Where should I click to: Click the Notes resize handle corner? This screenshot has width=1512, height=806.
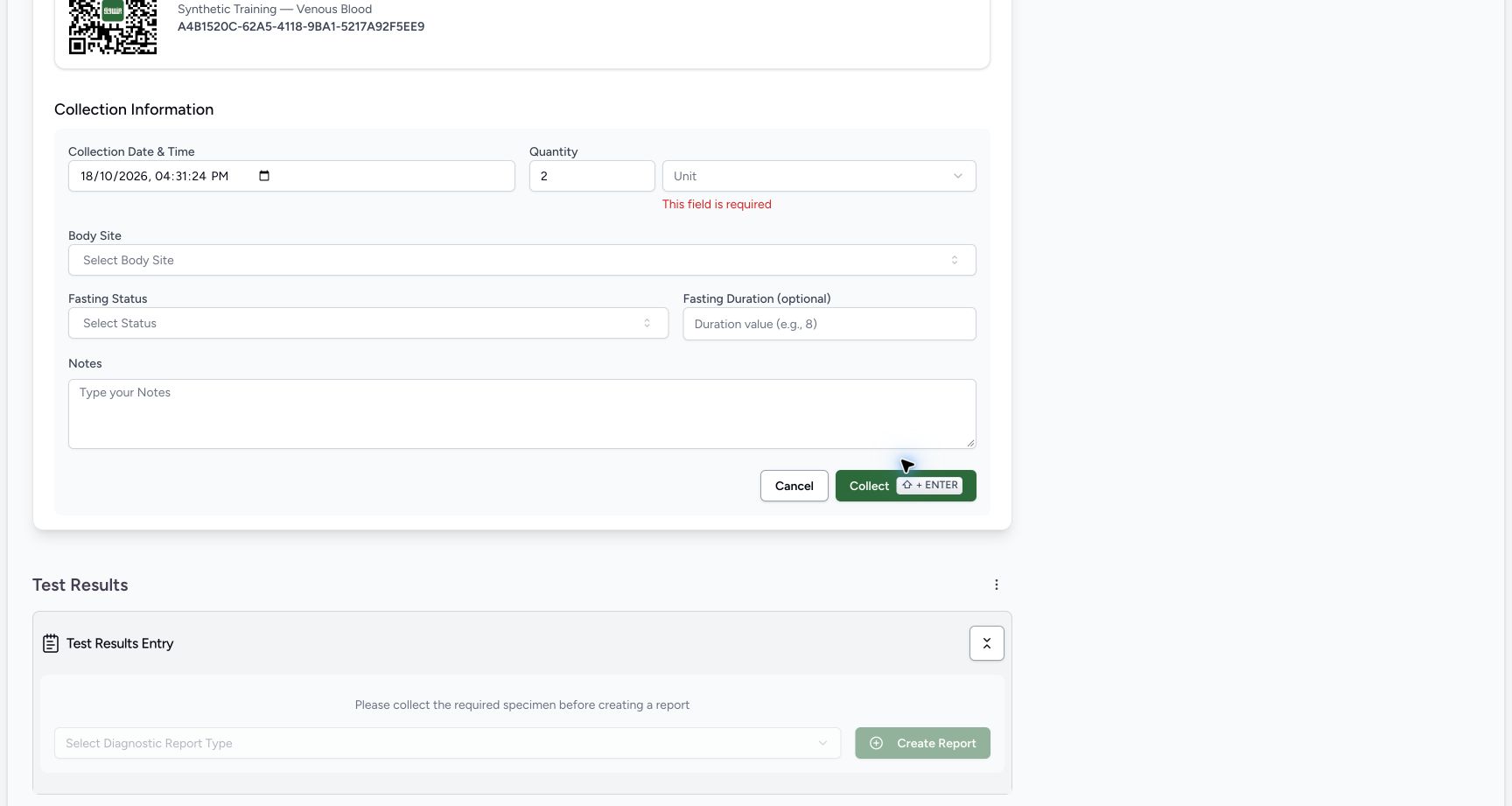970,444
